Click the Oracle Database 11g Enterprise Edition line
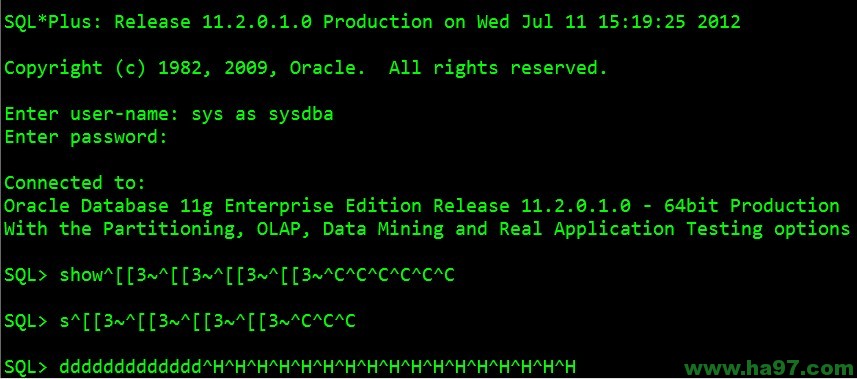Screen dimensions: 857x379 pyautogui.click(x=421, y=206)
